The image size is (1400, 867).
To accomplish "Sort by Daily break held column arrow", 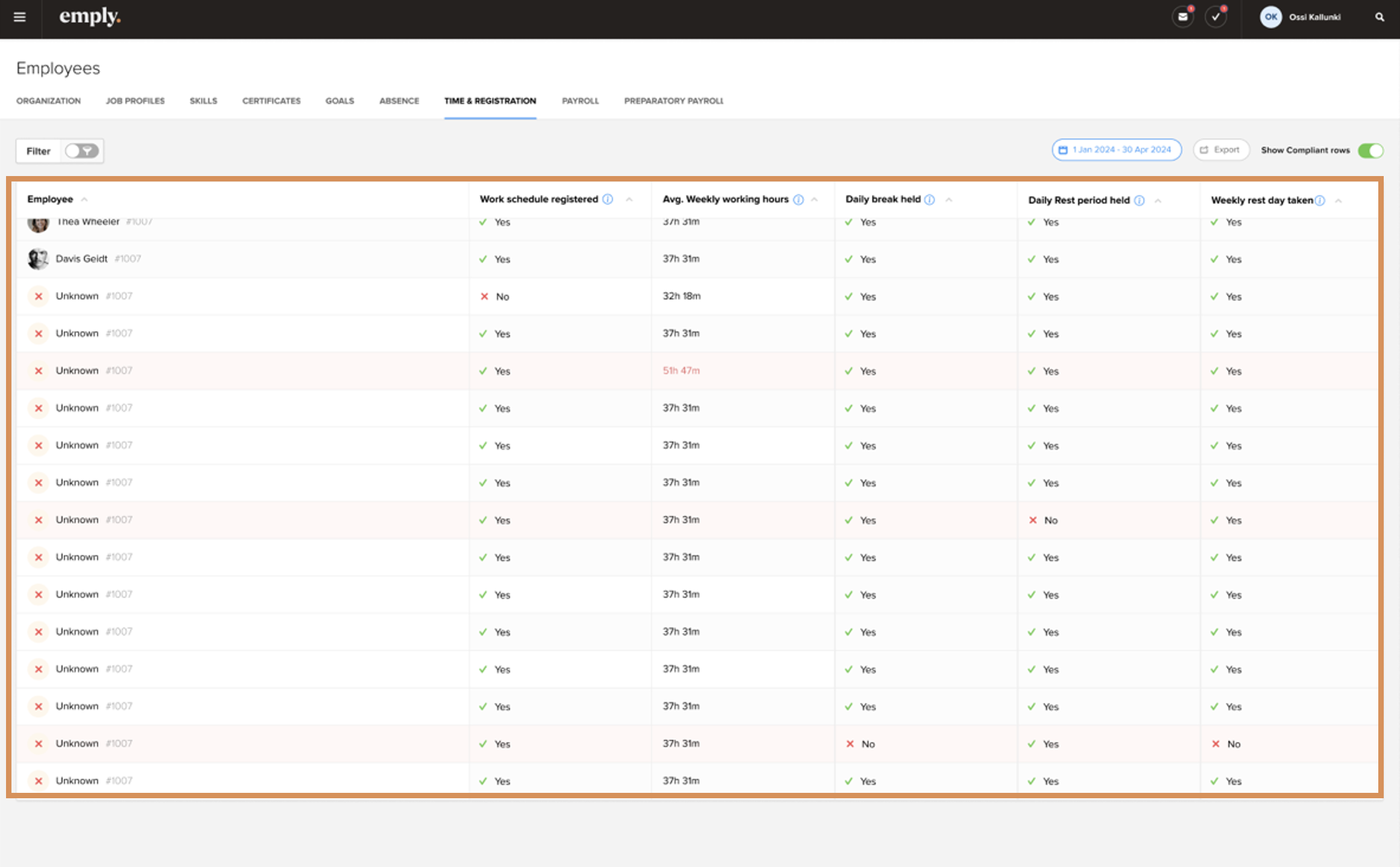I will pyautogui.click(x=948, y=200).
